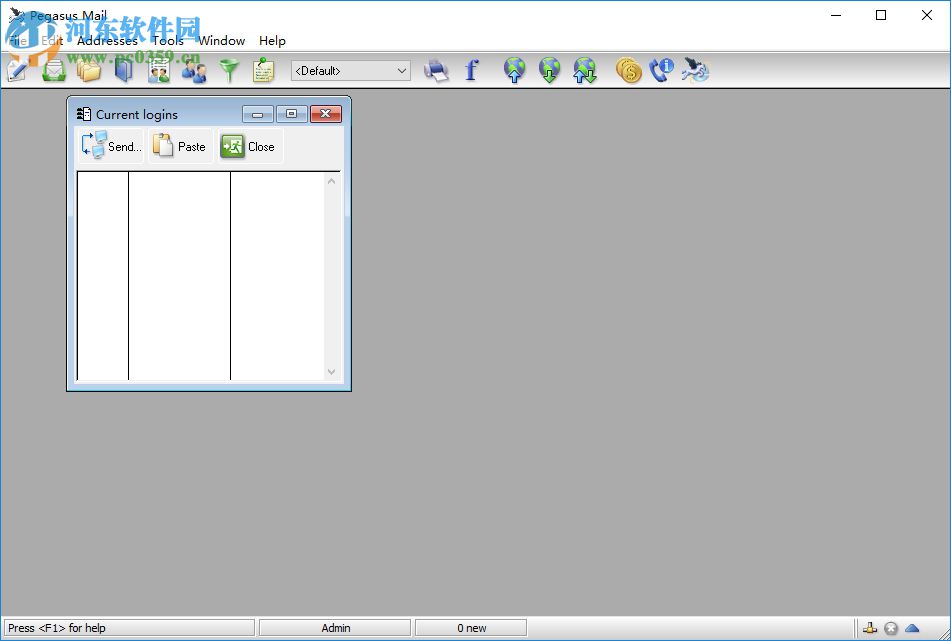The image size is (951, 641).
Task: Click the font 'f' toolbar icon
Action: (471, 70)
